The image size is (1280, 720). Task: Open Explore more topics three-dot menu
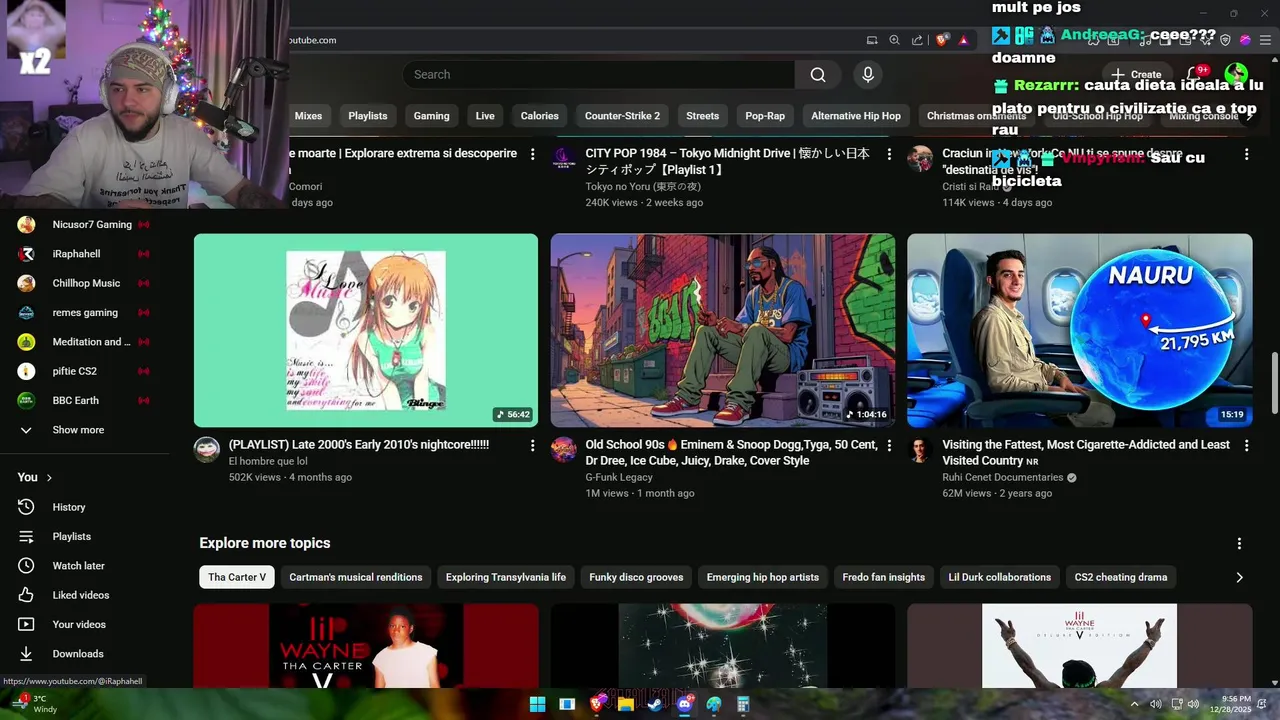pyautogui.click(x=1239, y=544)
